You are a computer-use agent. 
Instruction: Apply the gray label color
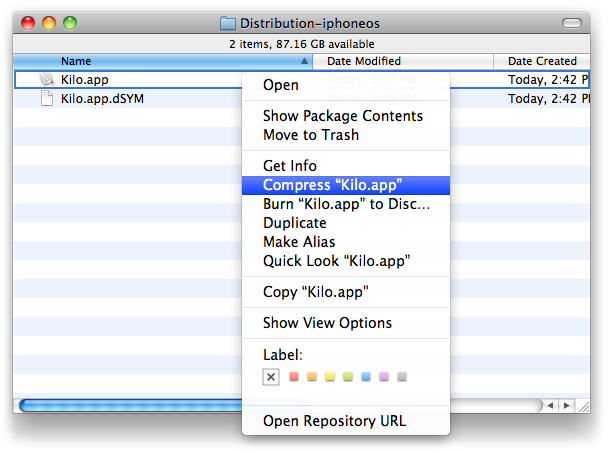(x=402, y=377)
